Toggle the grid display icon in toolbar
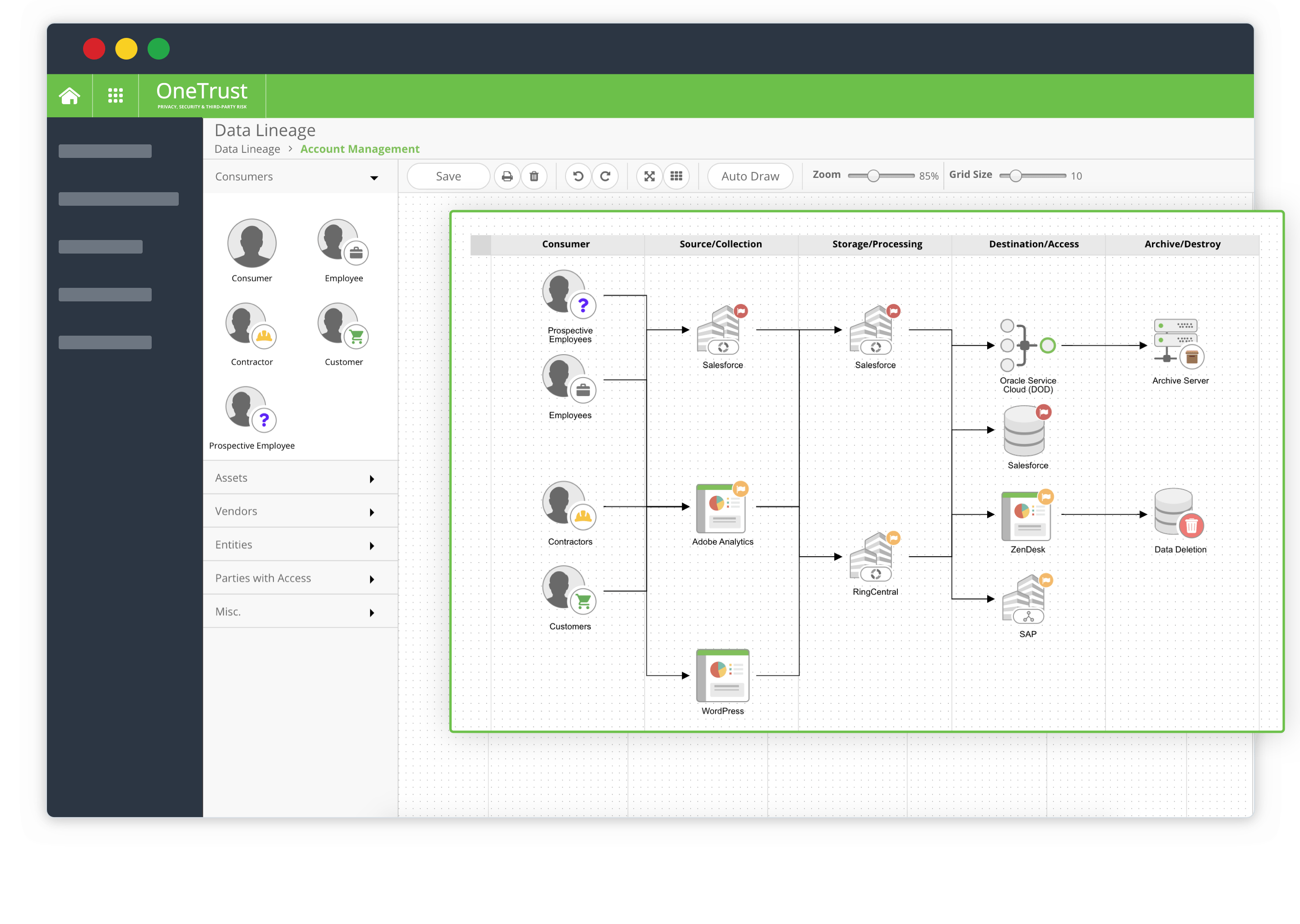1300x924 pixels. pos(676,176)
